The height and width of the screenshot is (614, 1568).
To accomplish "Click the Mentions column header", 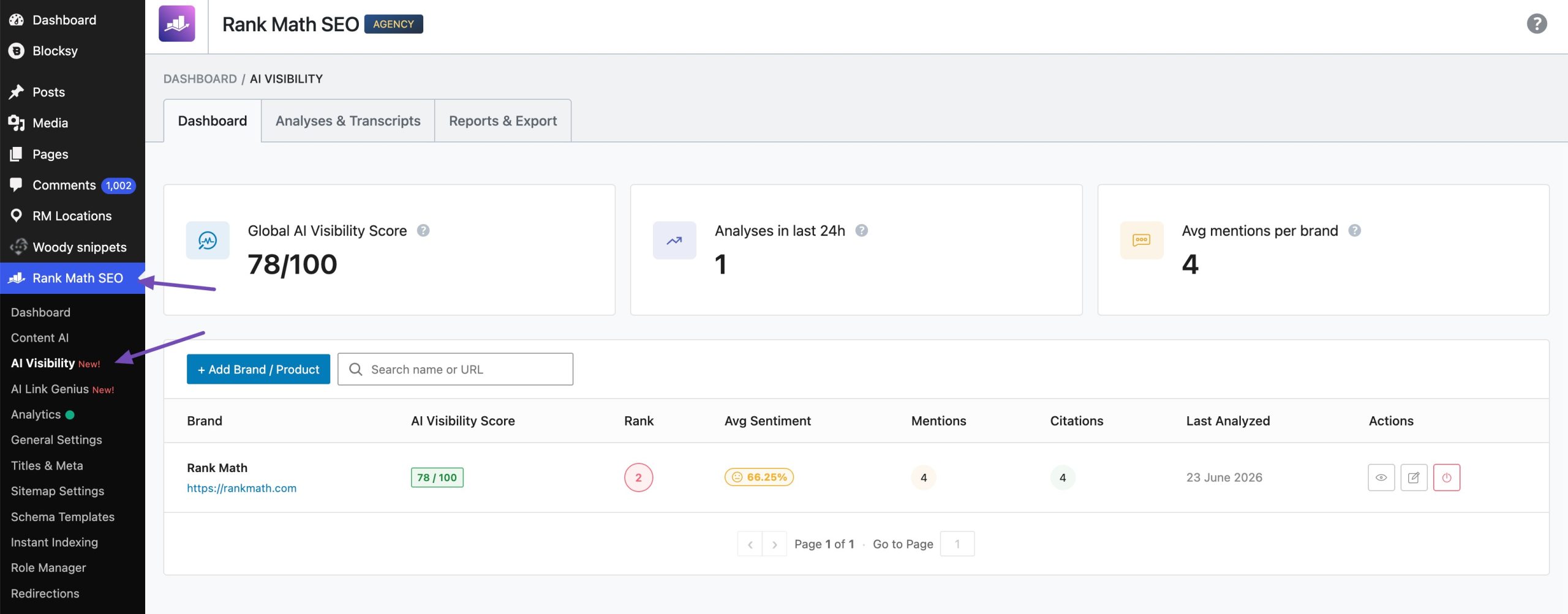I will 938,421.
